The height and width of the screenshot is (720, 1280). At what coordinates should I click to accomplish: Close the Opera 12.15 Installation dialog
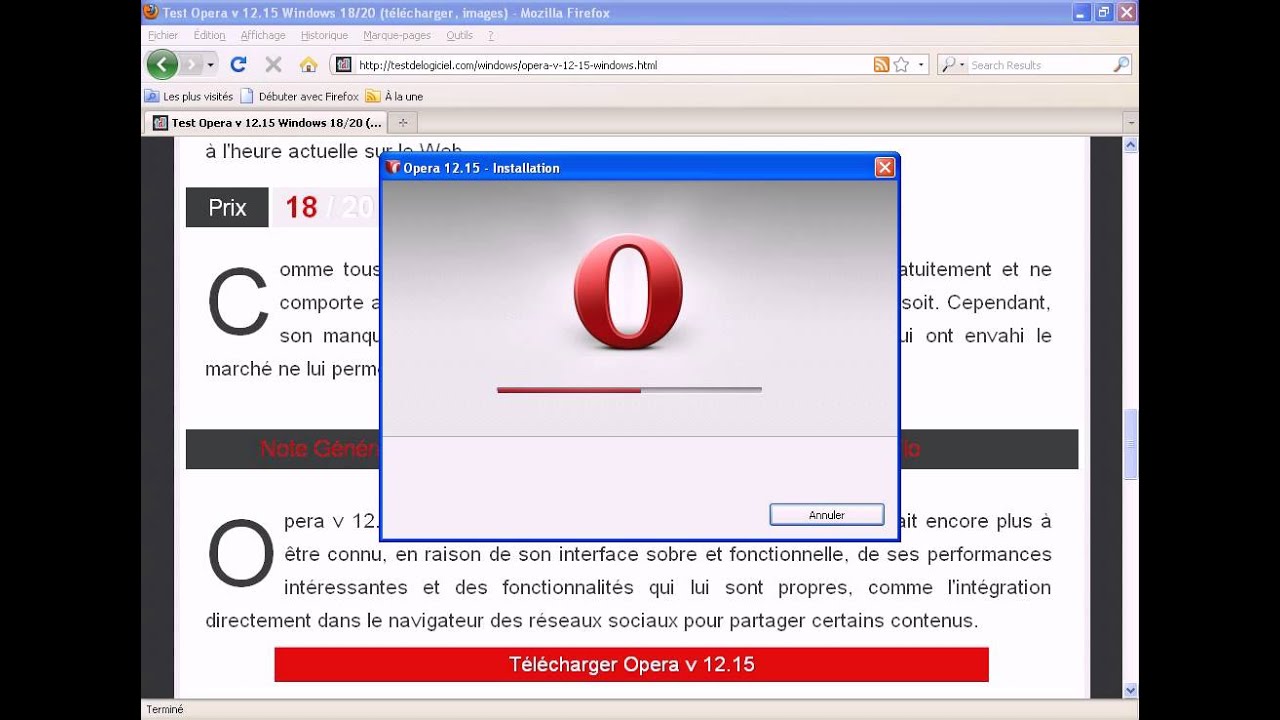[x=884, y=168]
